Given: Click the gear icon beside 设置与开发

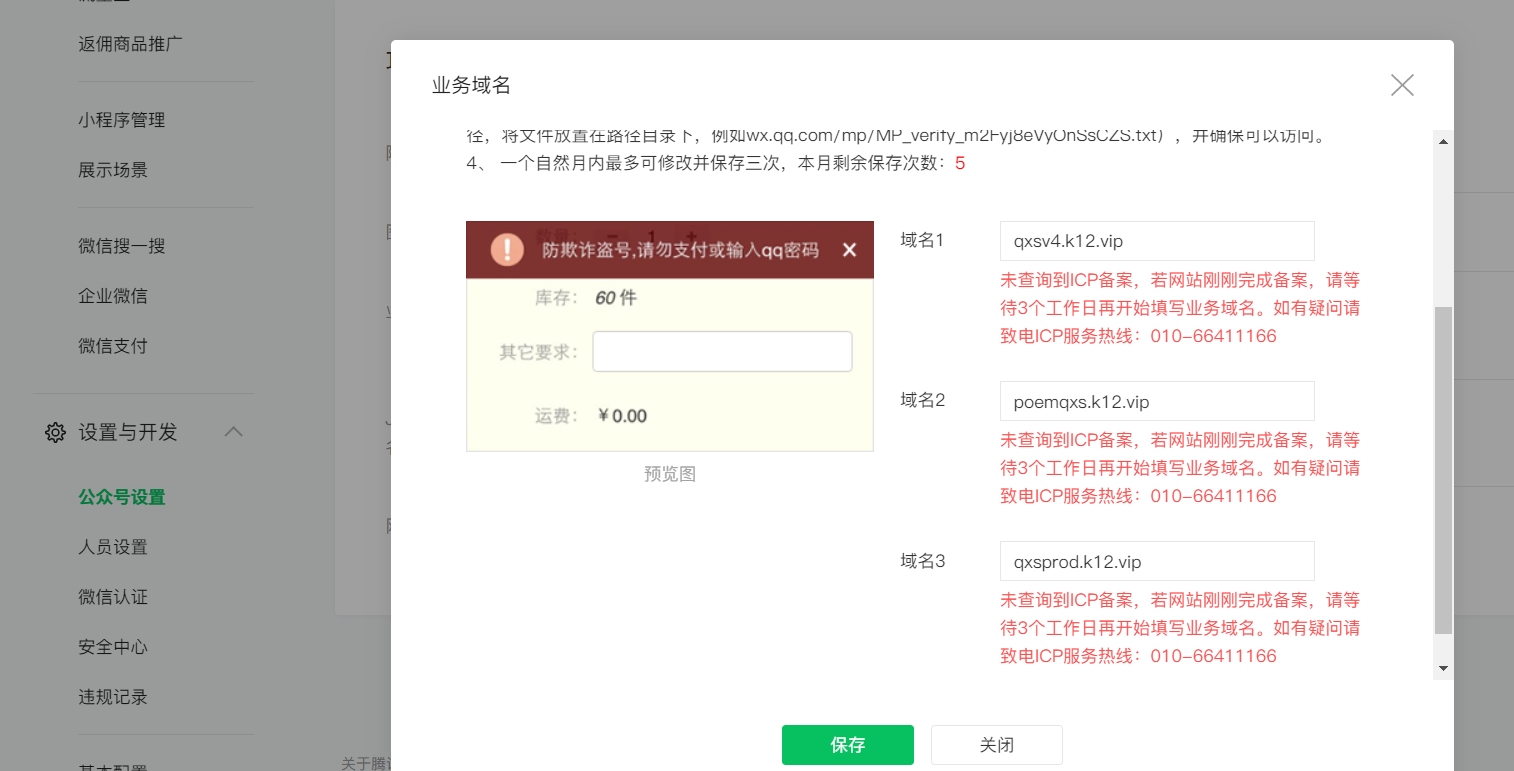Looking at the screenshot, I should [56, 433].
